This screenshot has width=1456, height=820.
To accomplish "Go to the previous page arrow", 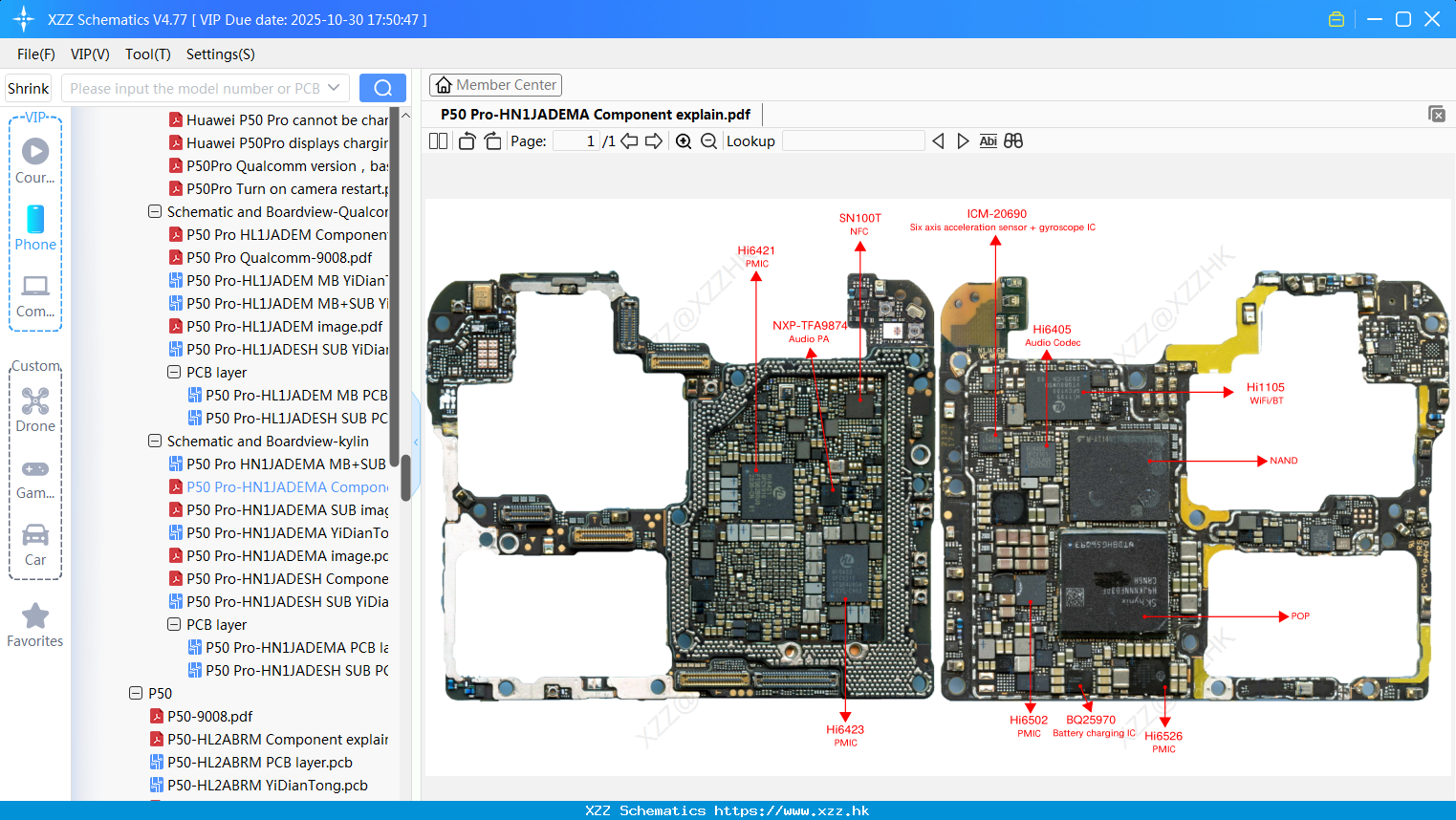I will coord(629,141).
